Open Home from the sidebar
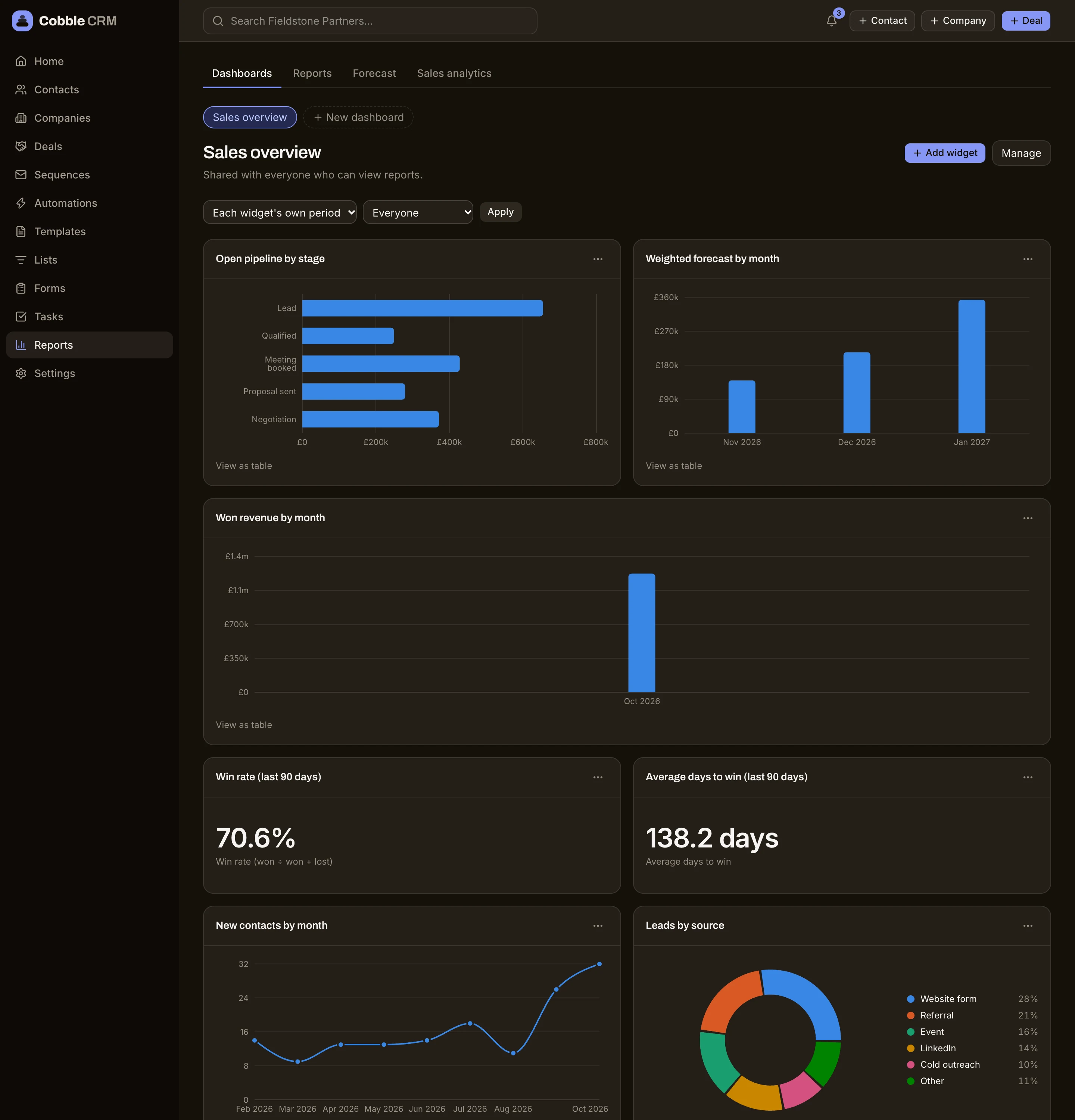The width and height of the screenshot is (1075, 1120). pyautogui.click(x=89, y=61)
